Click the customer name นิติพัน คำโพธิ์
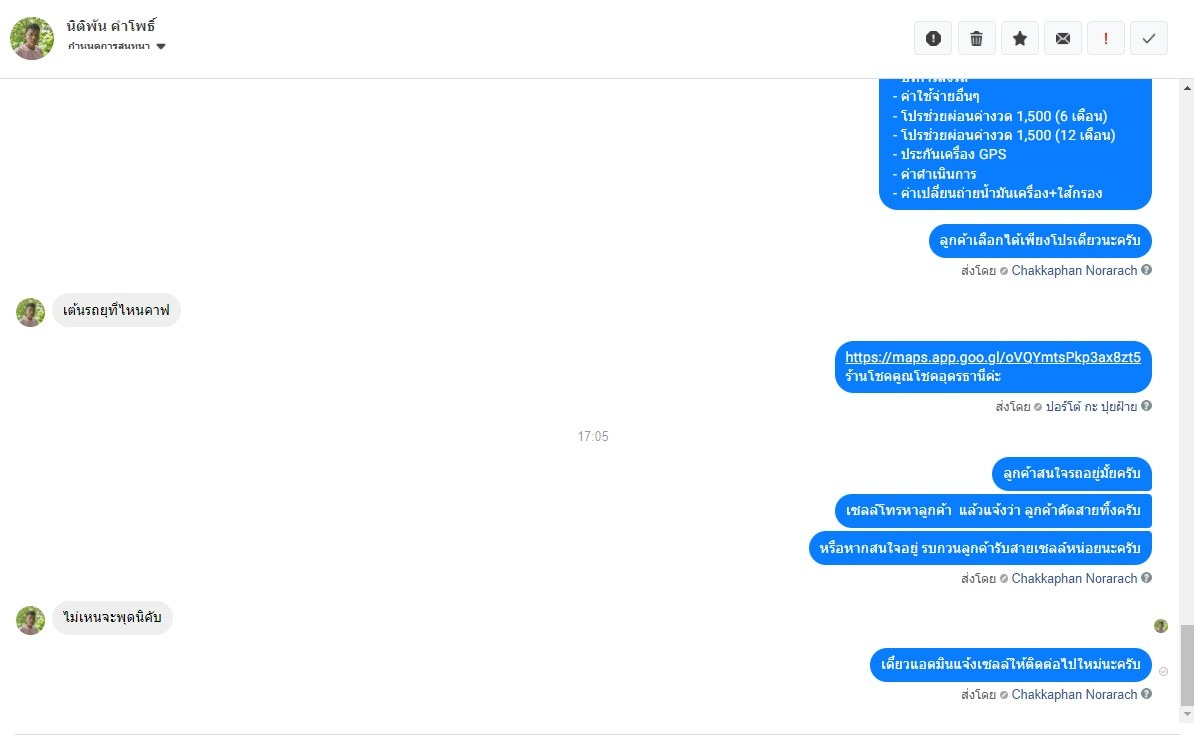 [111, 27]
